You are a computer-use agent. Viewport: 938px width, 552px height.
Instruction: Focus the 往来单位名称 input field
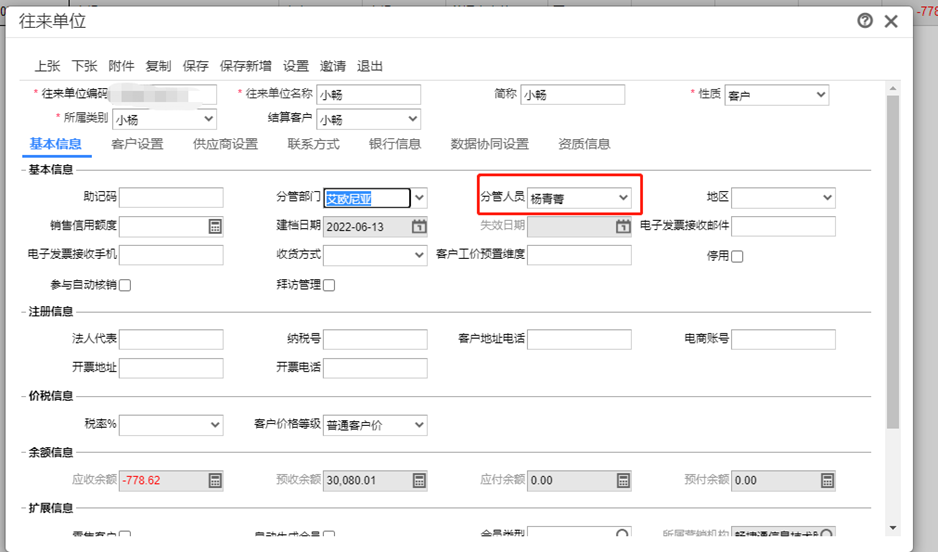click(368, 94)
